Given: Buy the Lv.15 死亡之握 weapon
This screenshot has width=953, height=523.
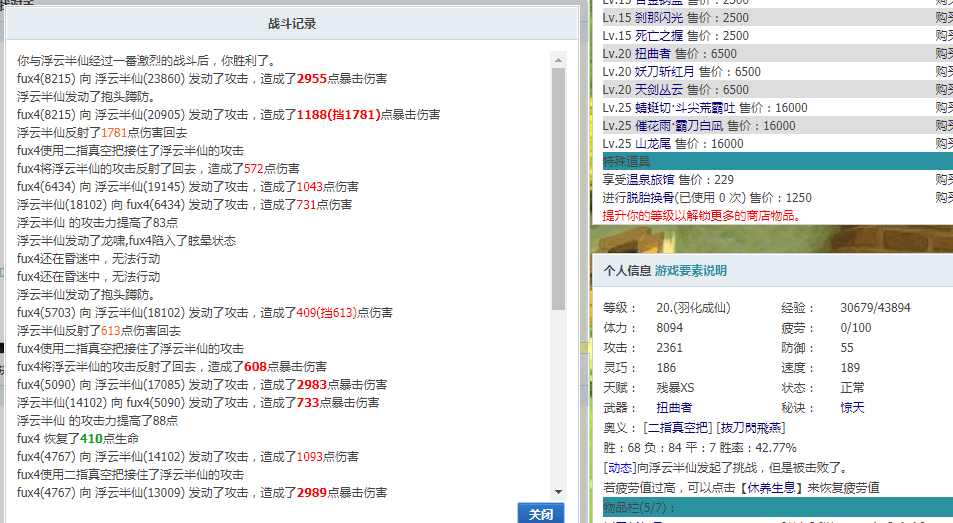Looking at the screenshot, I should coord(944,36).
